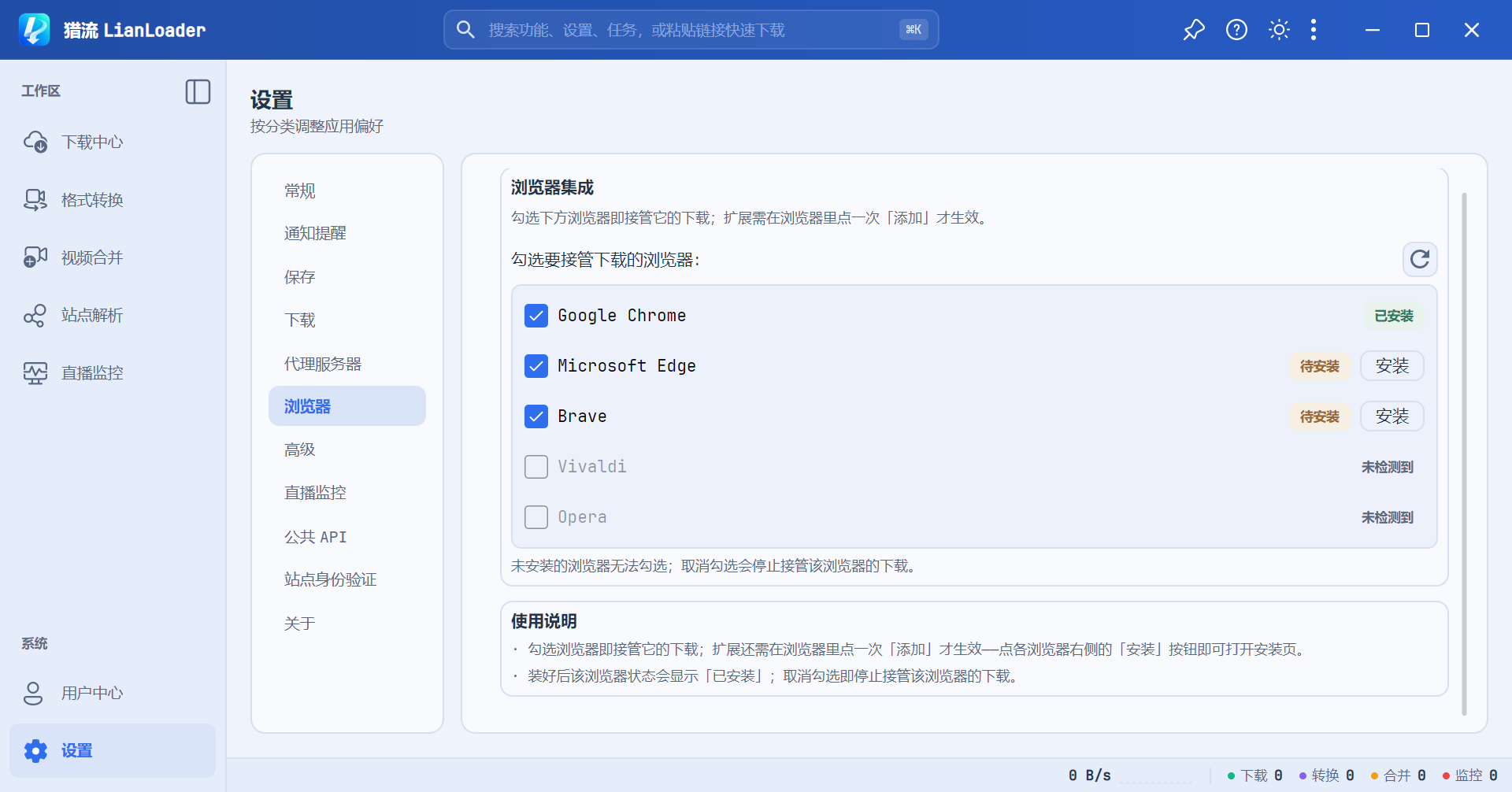Click the 待安装 badge for Microsoft Edge

tap(1320, 366)
